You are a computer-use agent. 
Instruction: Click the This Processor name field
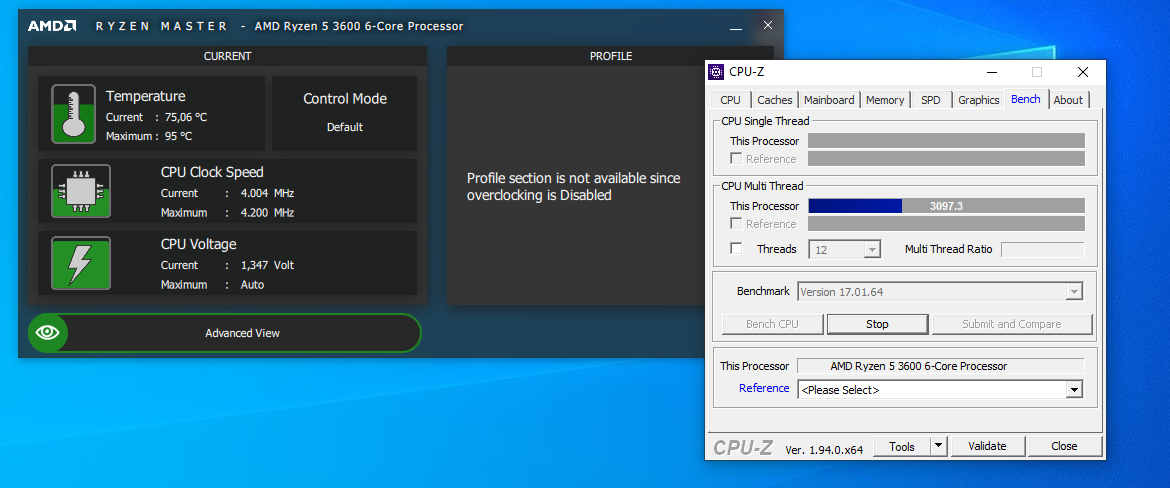coord(940,366)
